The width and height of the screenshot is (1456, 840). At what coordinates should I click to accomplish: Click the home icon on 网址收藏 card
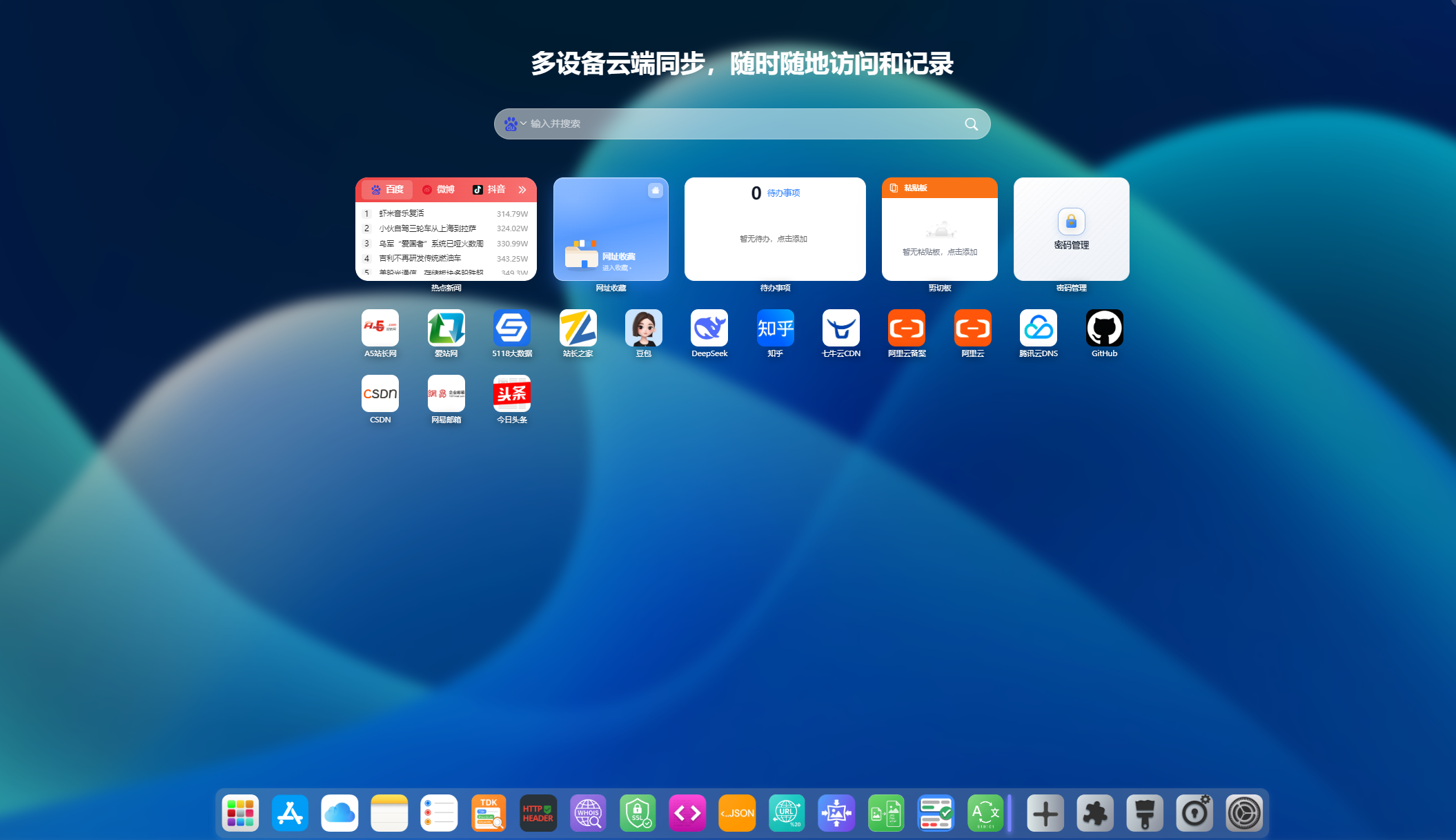pyautogui.click(x=656, y=191)
